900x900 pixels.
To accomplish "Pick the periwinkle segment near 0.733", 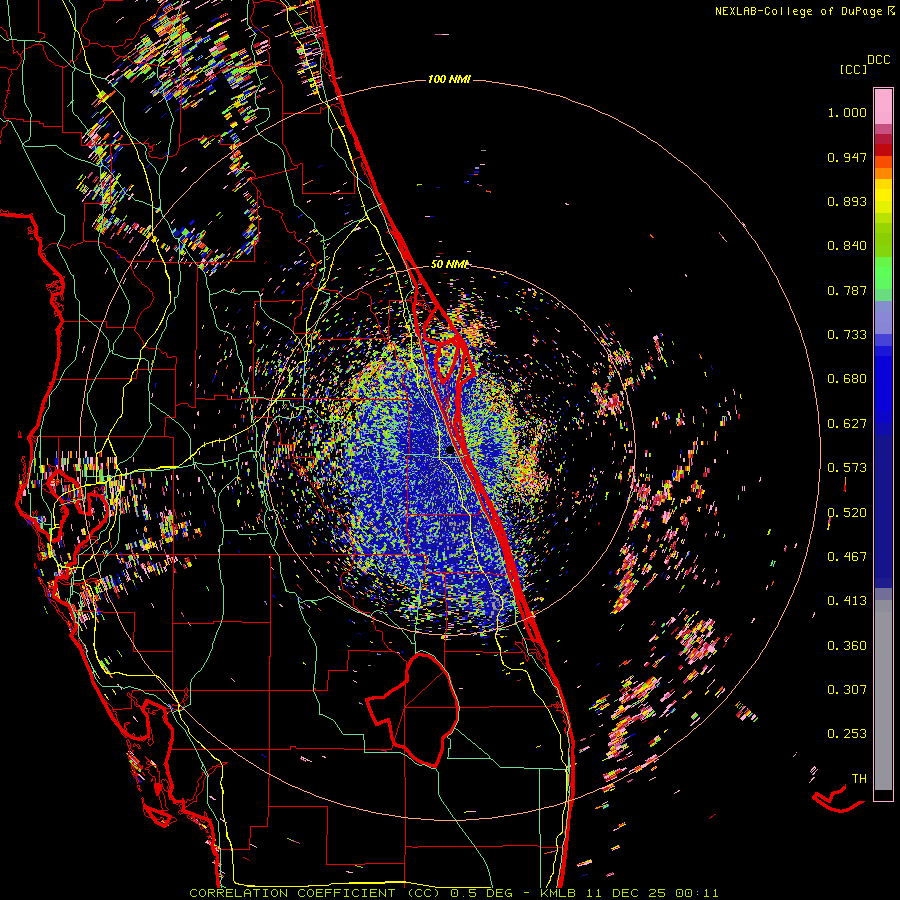I will tap(883, 317).
